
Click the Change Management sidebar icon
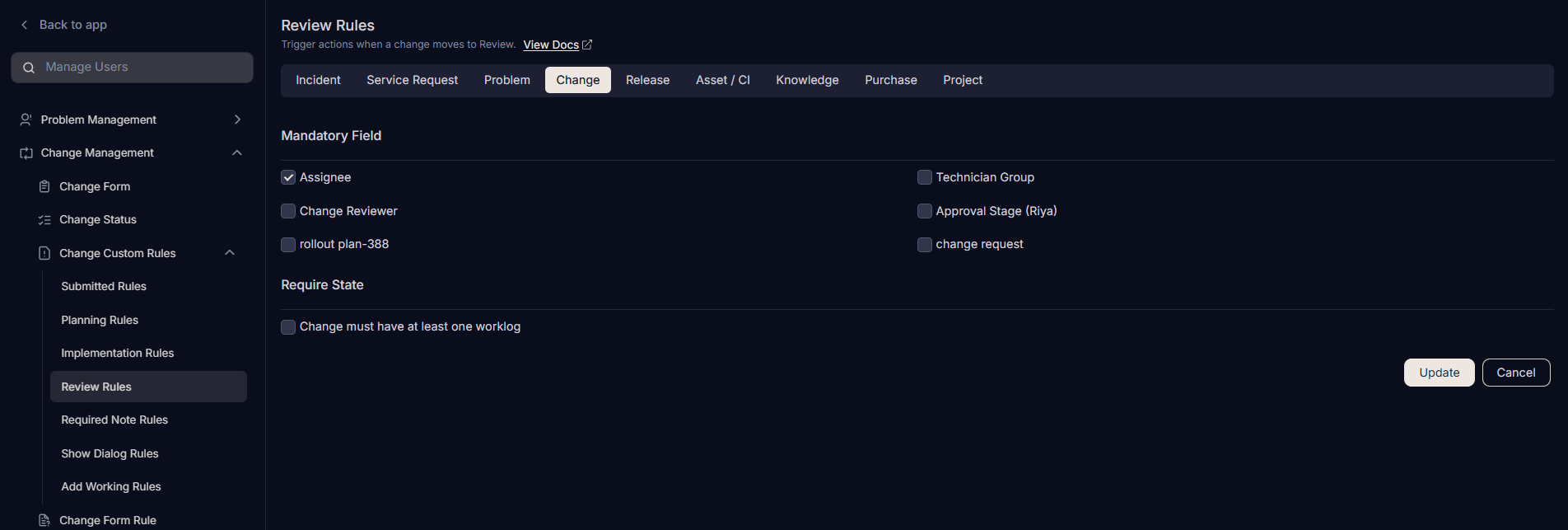26,153
